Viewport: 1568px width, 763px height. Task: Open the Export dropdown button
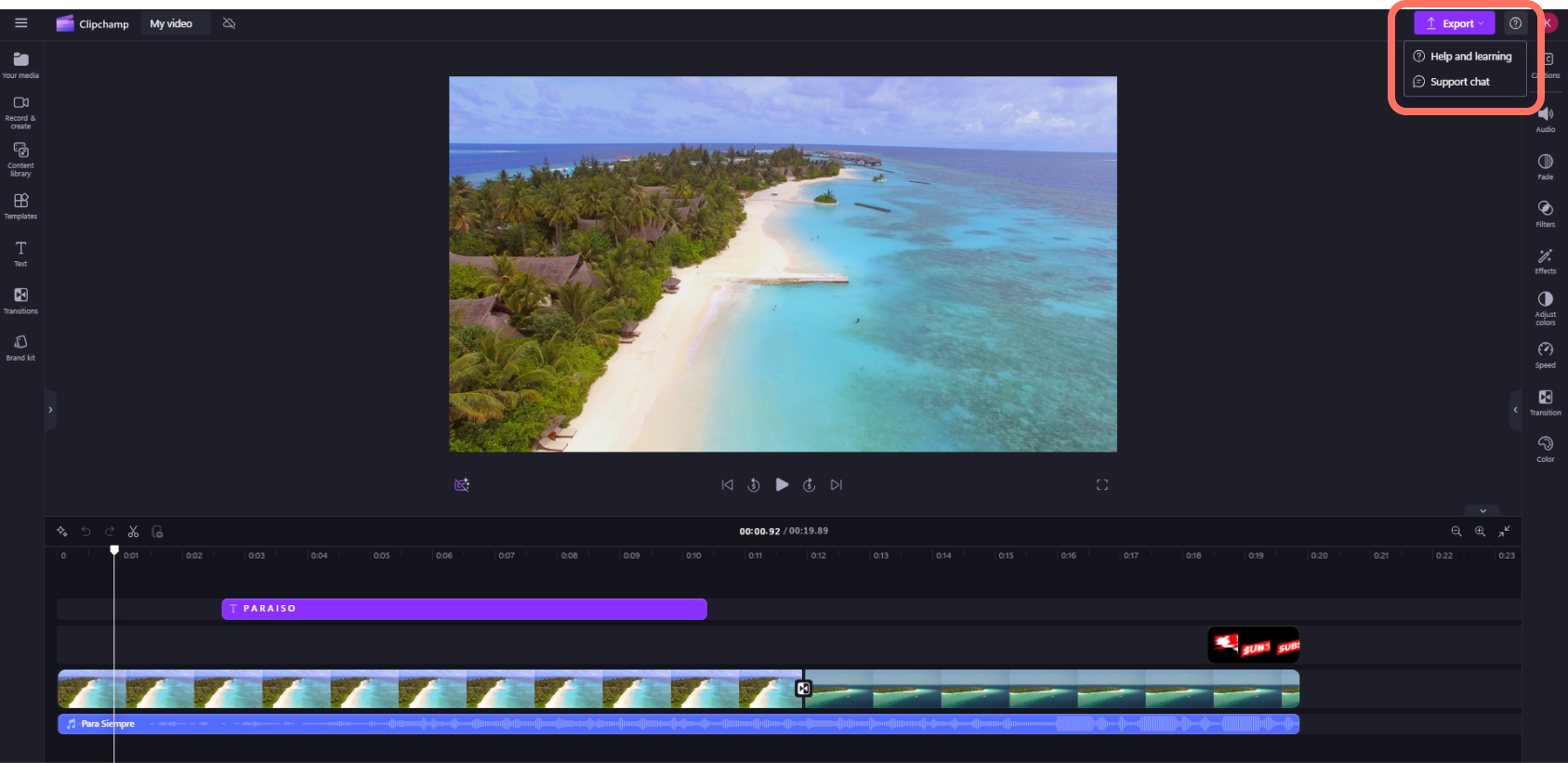pos(1455,23)
